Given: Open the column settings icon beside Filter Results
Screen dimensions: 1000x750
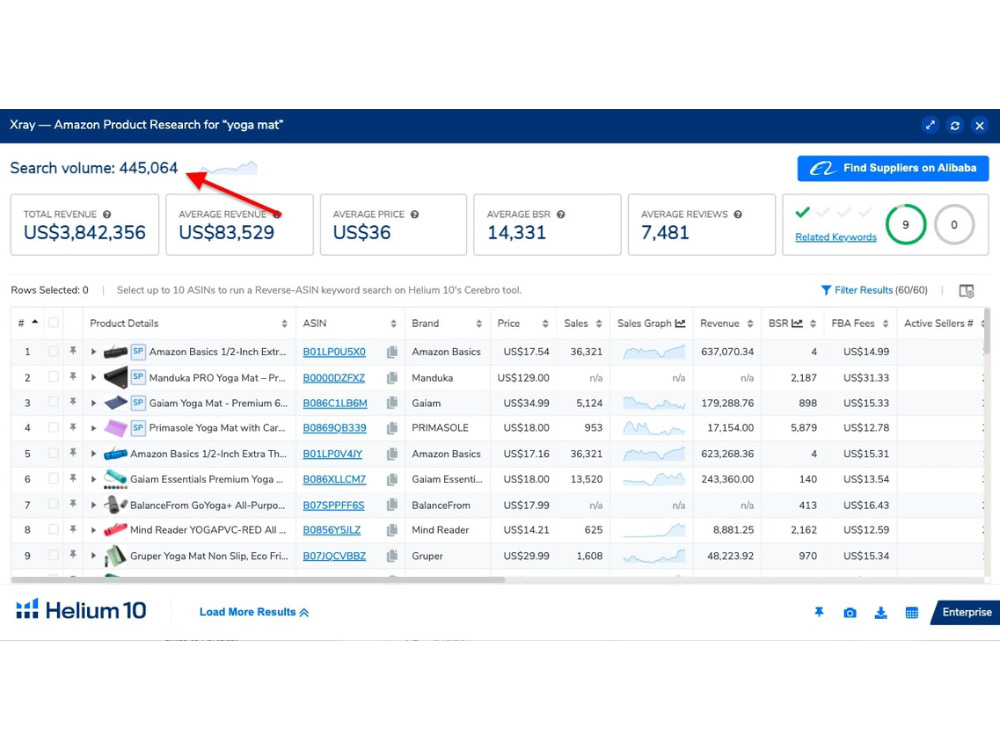Looking at the screenshot, I should coord(966,291).
